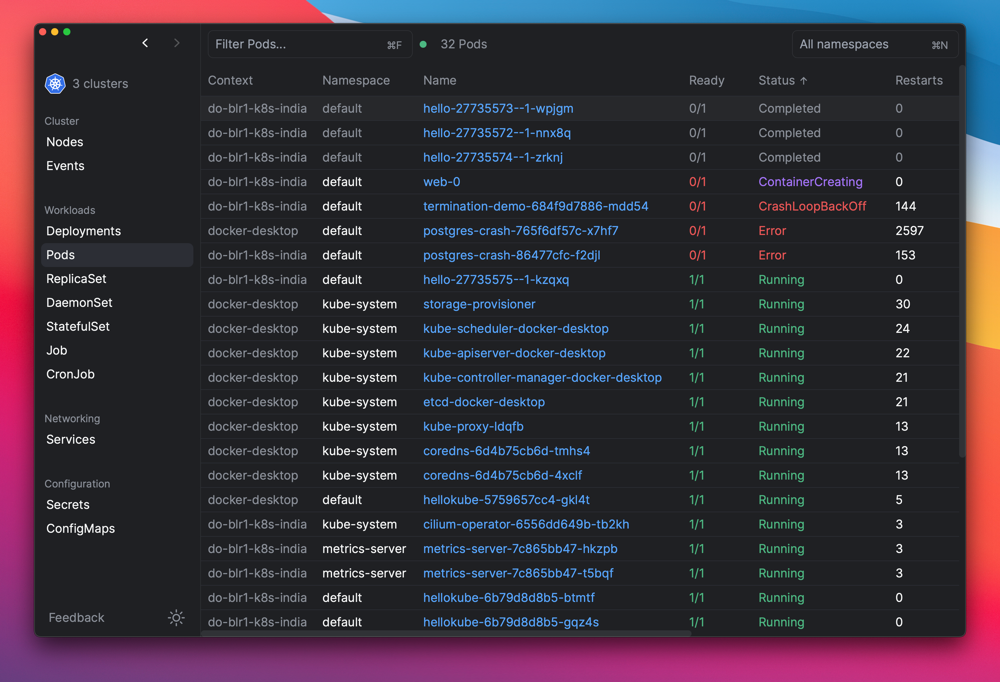
Task: Click the Status column sort arrow
Action: (804, 81)
